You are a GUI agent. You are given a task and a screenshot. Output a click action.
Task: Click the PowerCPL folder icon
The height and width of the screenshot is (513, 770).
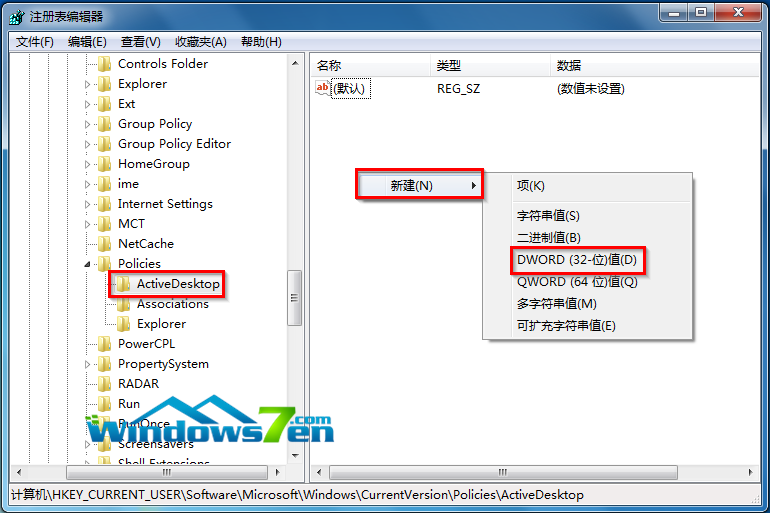pos(104,344)
